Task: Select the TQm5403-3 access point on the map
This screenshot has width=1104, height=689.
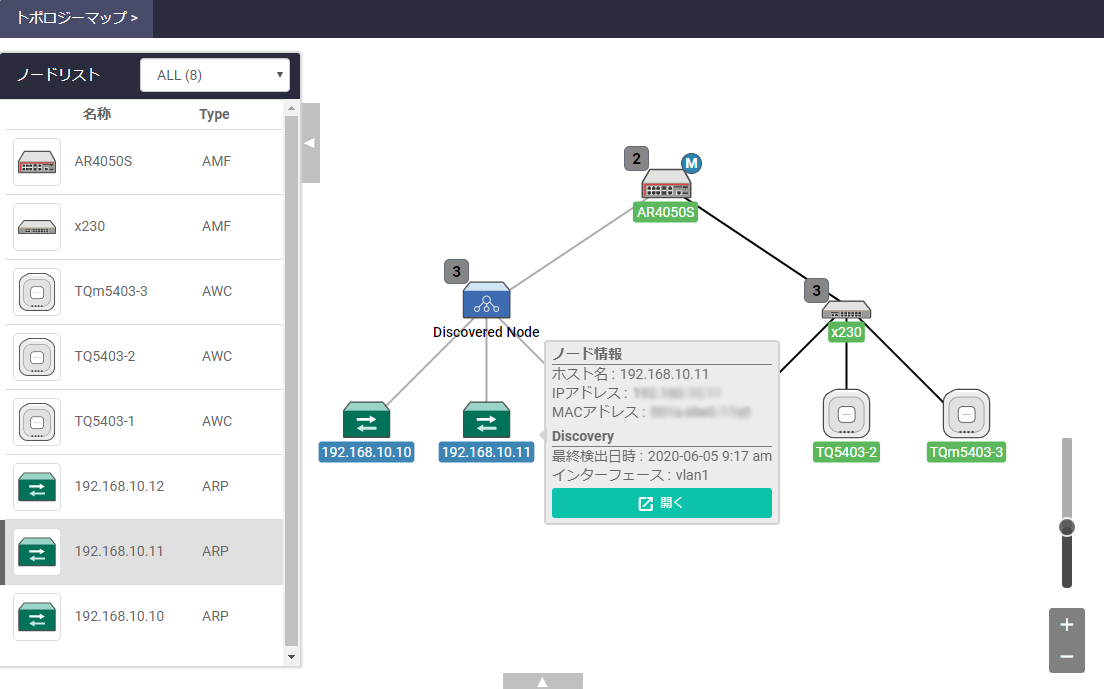Action: tap(966, 415)
